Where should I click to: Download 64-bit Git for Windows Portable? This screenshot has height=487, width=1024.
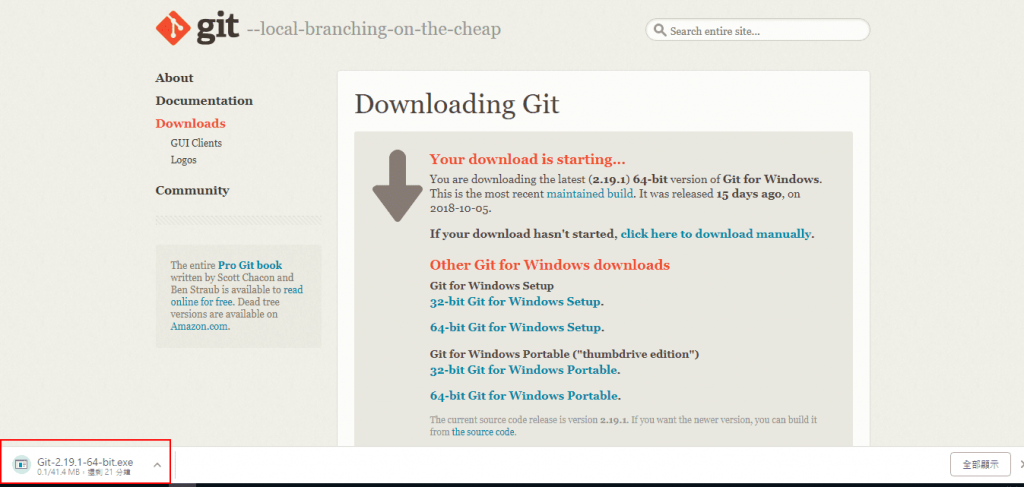point(524,396)
